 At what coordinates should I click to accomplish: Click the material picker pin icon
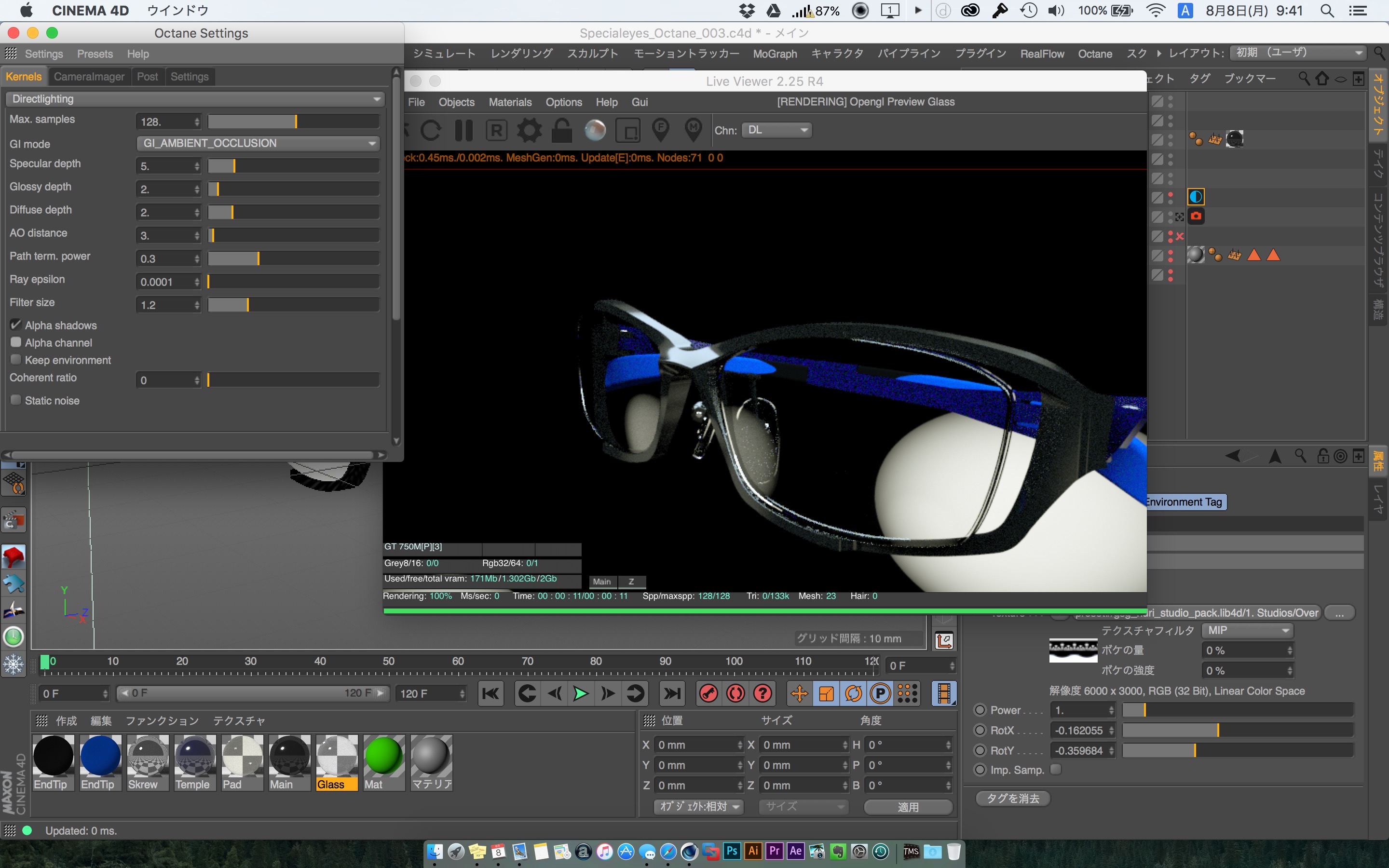694,131
